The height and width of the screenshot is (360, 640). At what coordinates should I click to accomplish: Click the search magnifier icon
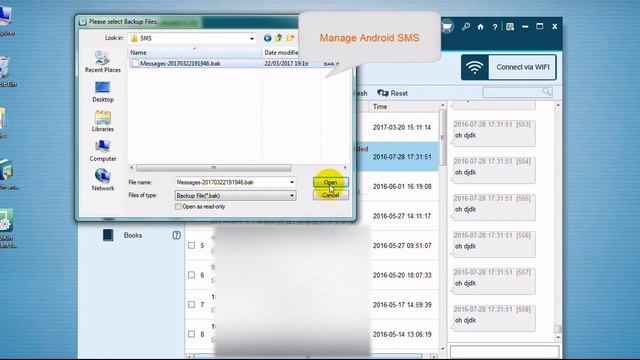547,92
